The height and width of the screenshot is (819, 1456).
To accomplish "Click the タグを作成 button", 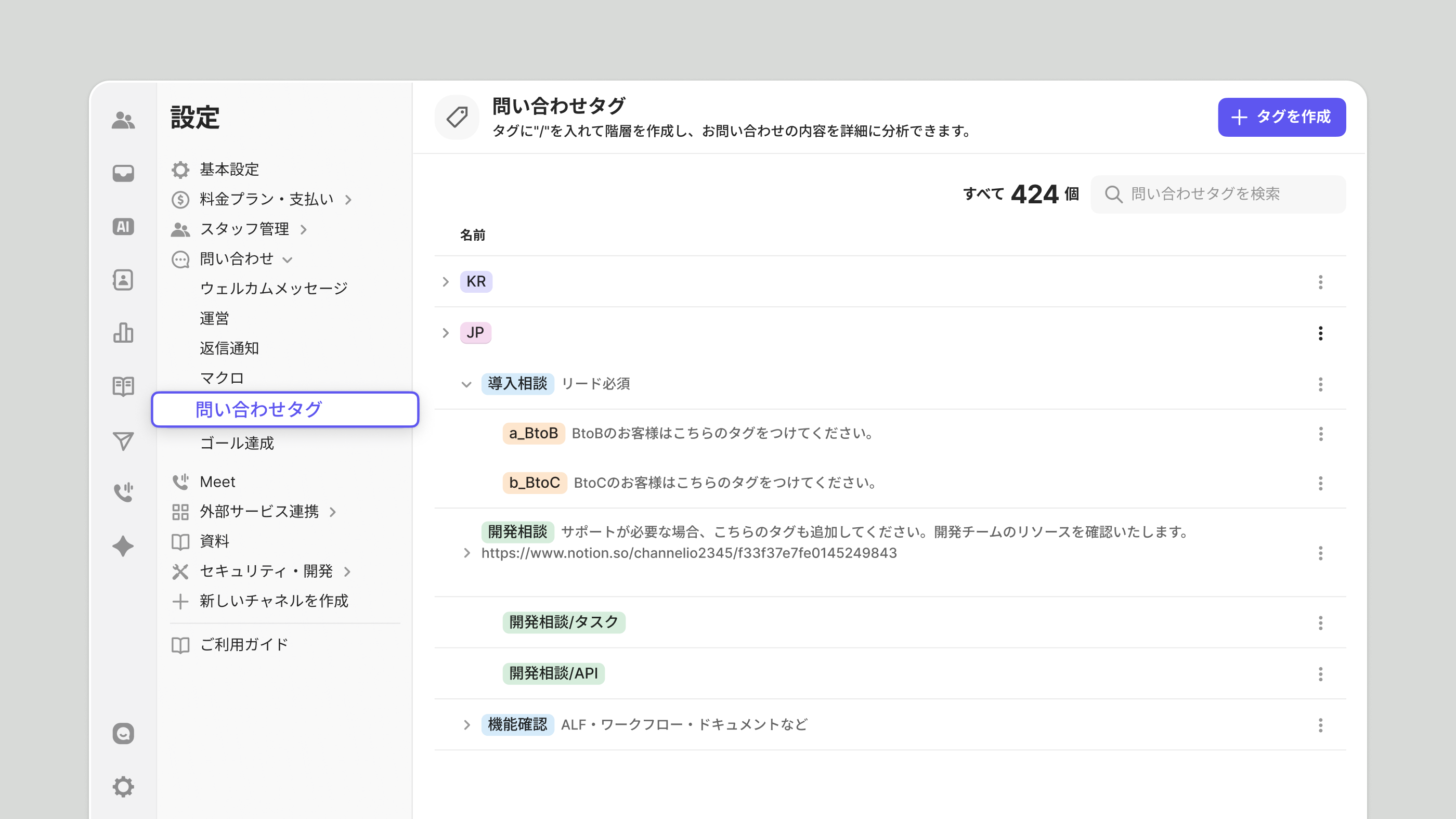I will point(1281,117).
